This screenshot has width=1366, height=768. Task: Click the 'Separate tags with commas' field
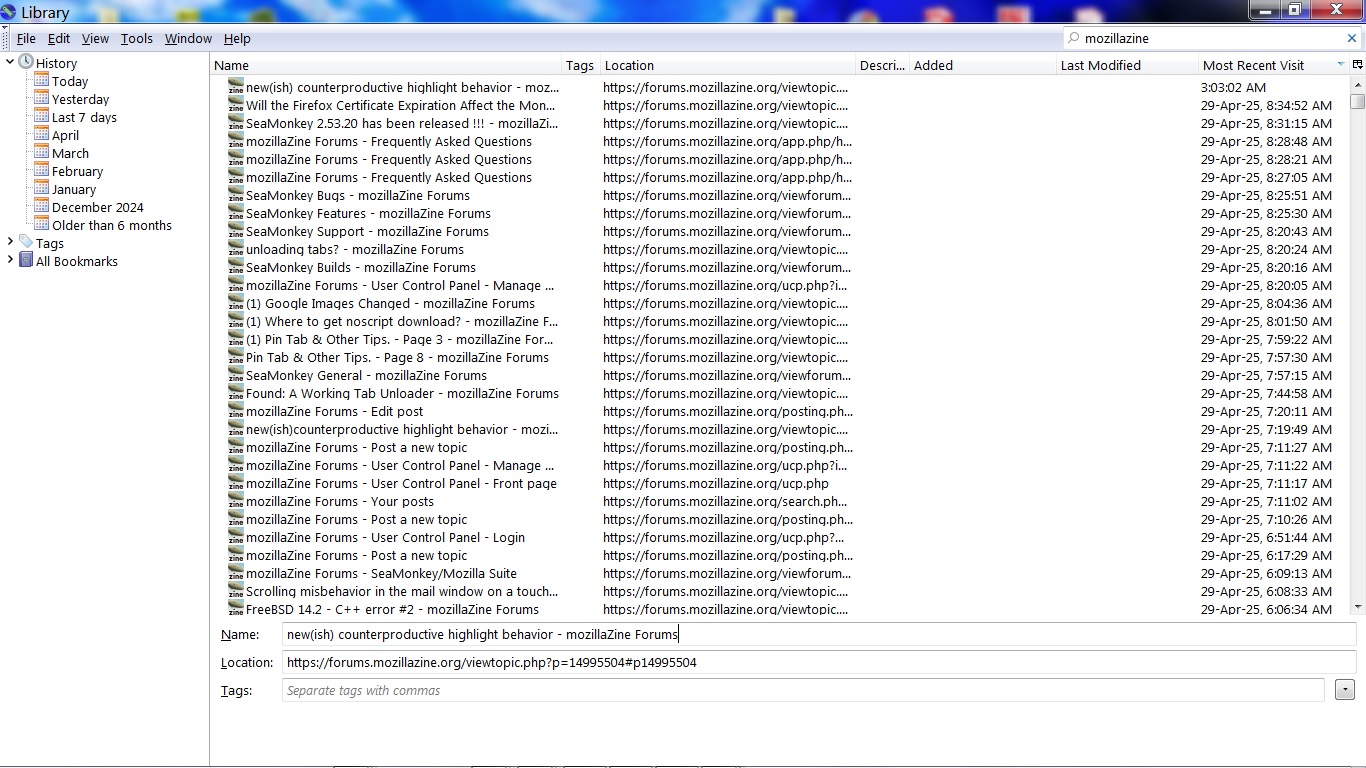(803, 690)
